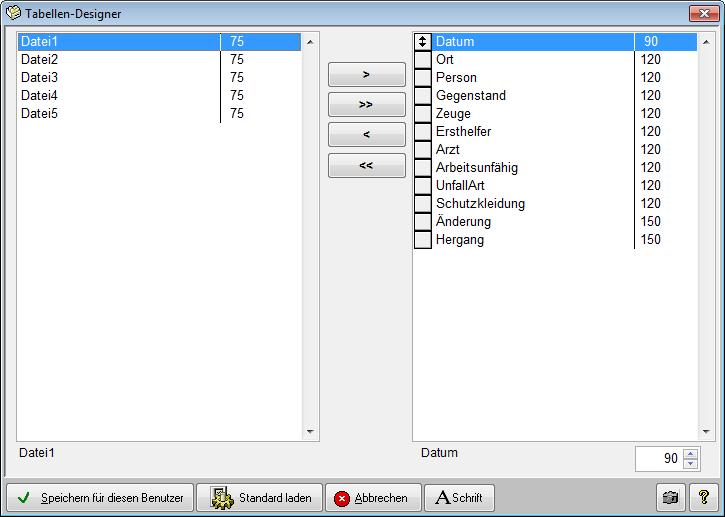Move selected field left with < button
This screenshot has height=517, width=725.
pyautogui.click(x=367, y=135)
